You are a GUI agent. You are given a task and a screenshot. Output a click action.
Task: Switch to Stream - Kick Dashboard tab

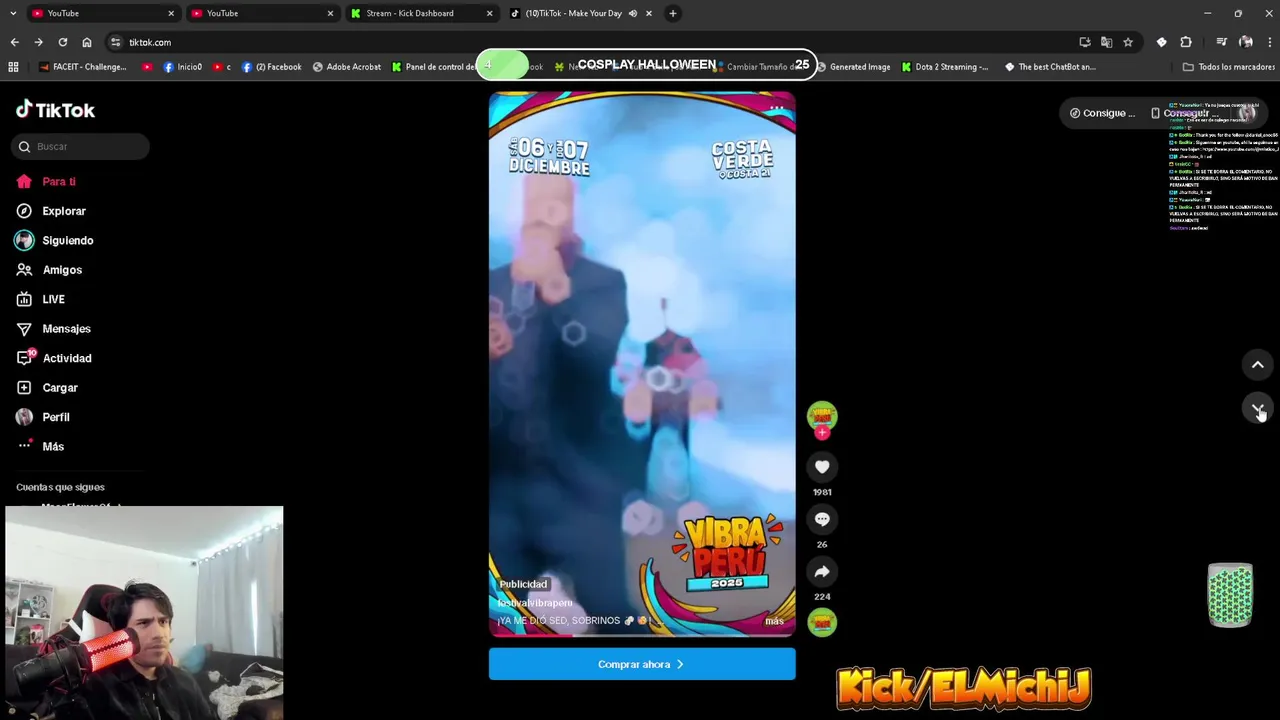coord(421,13)
